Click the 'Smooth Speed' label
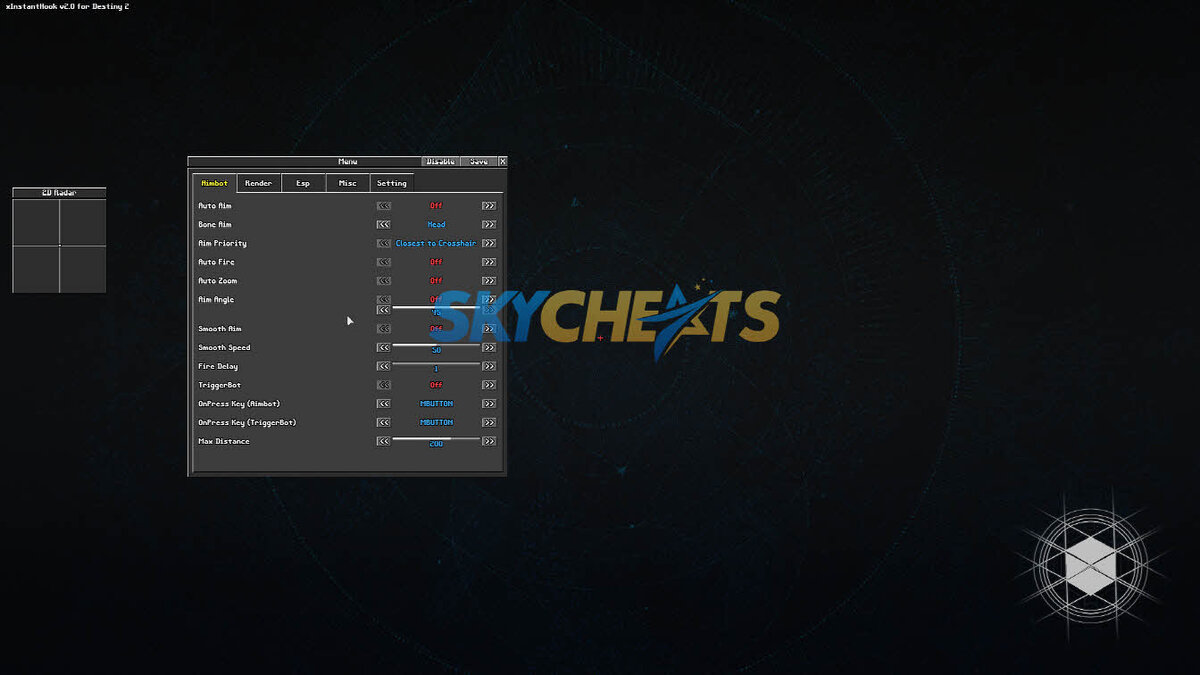 (x=224, y=348)
